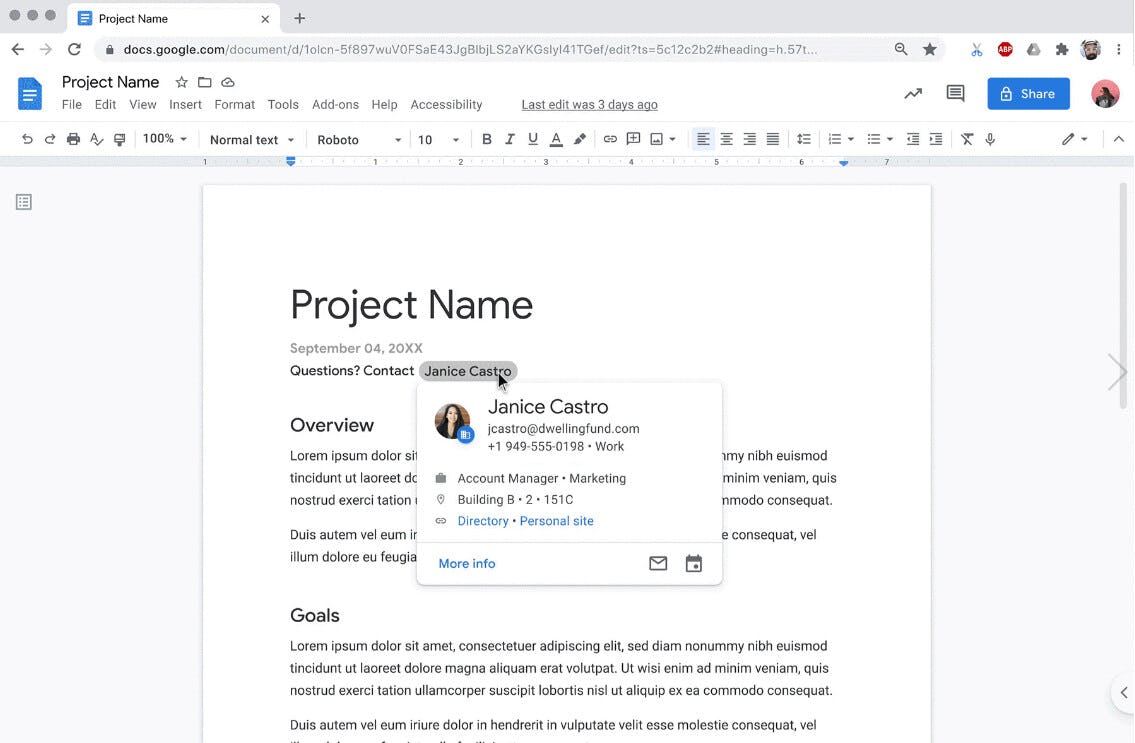Start voice typing via microphone icon
This screenshot has width=1135, height=743.
(990, 139)
